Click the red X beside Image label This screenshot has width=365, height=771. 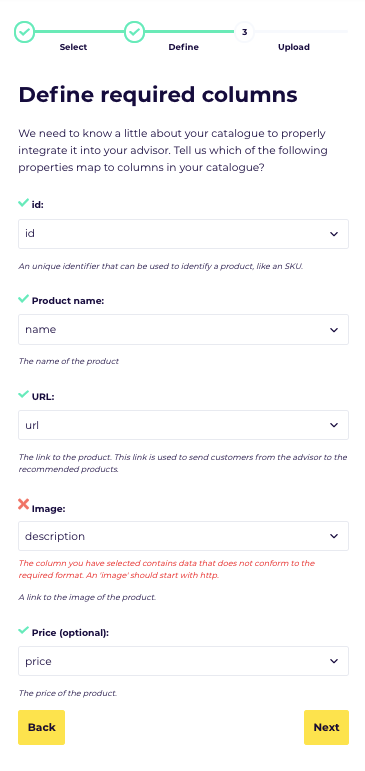click(23, 504)
